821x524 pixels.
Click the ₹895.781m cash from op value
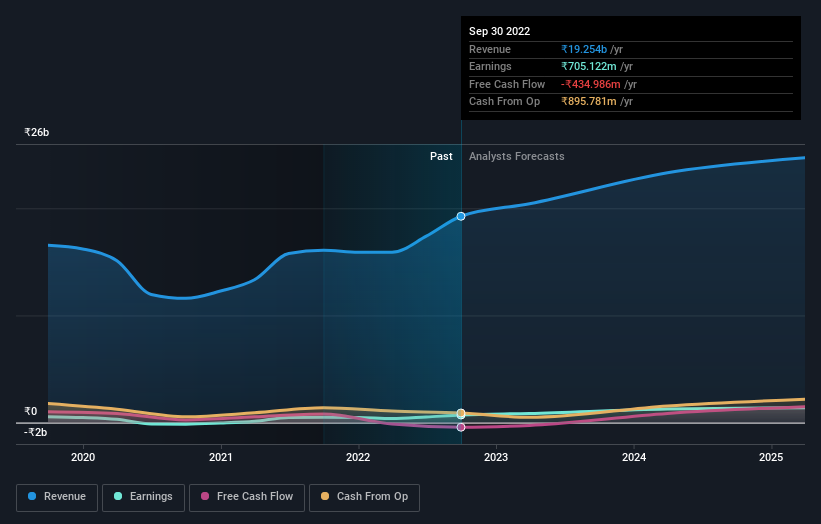pos(589,102)
